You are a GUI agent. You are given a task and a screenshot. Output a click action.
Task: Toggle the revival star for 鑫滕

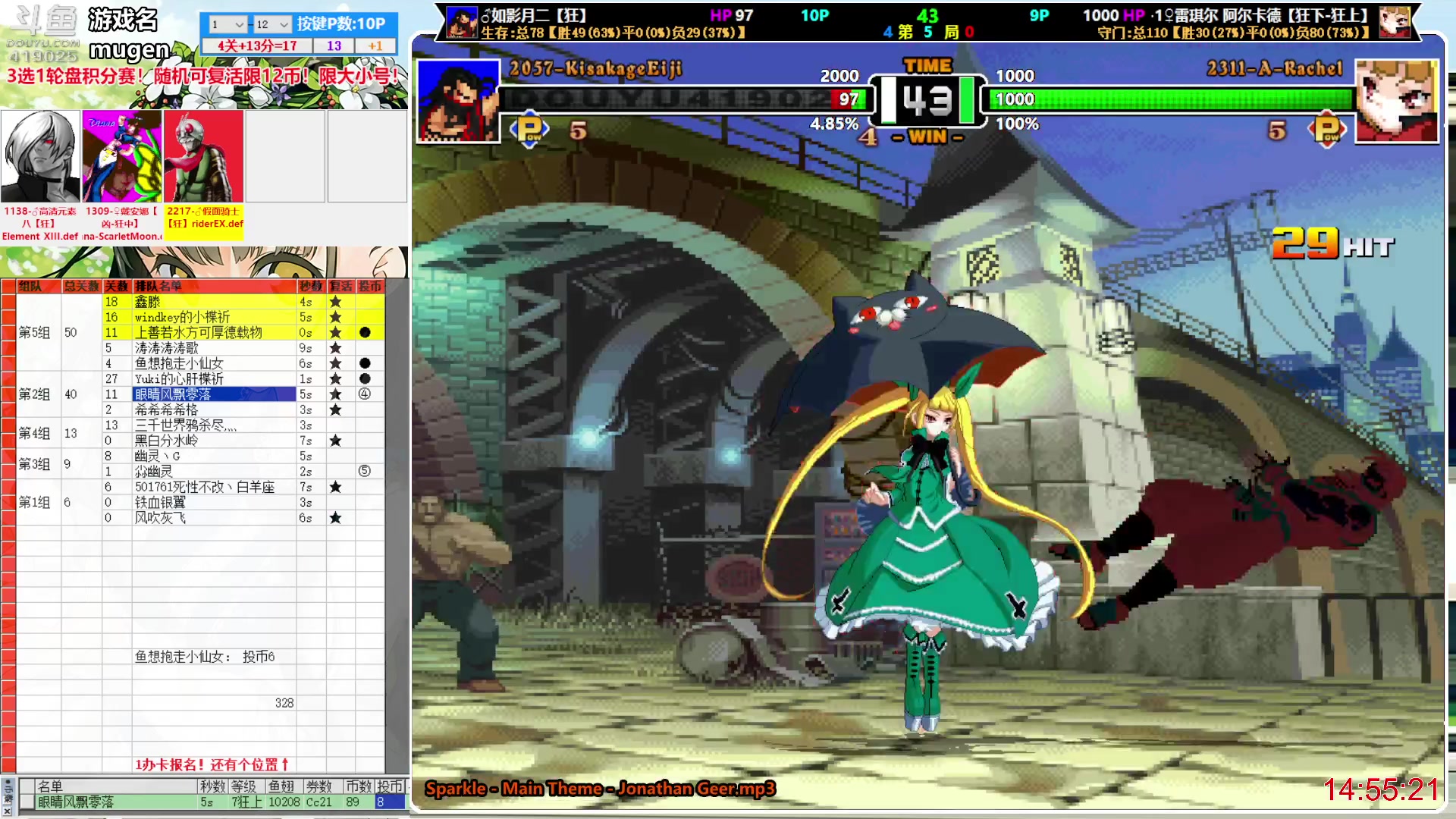point(335,301)
